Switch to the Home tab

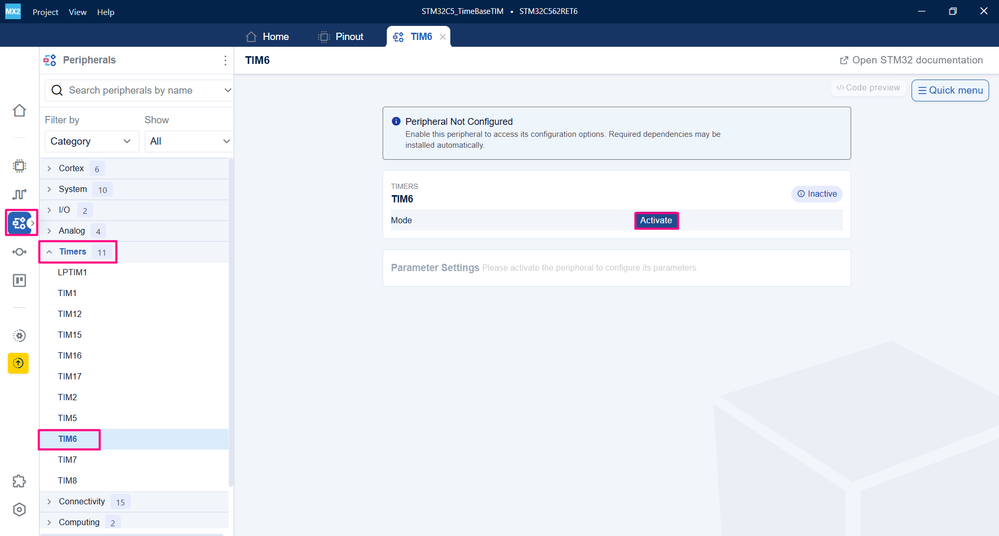click(x=268, y=37)
